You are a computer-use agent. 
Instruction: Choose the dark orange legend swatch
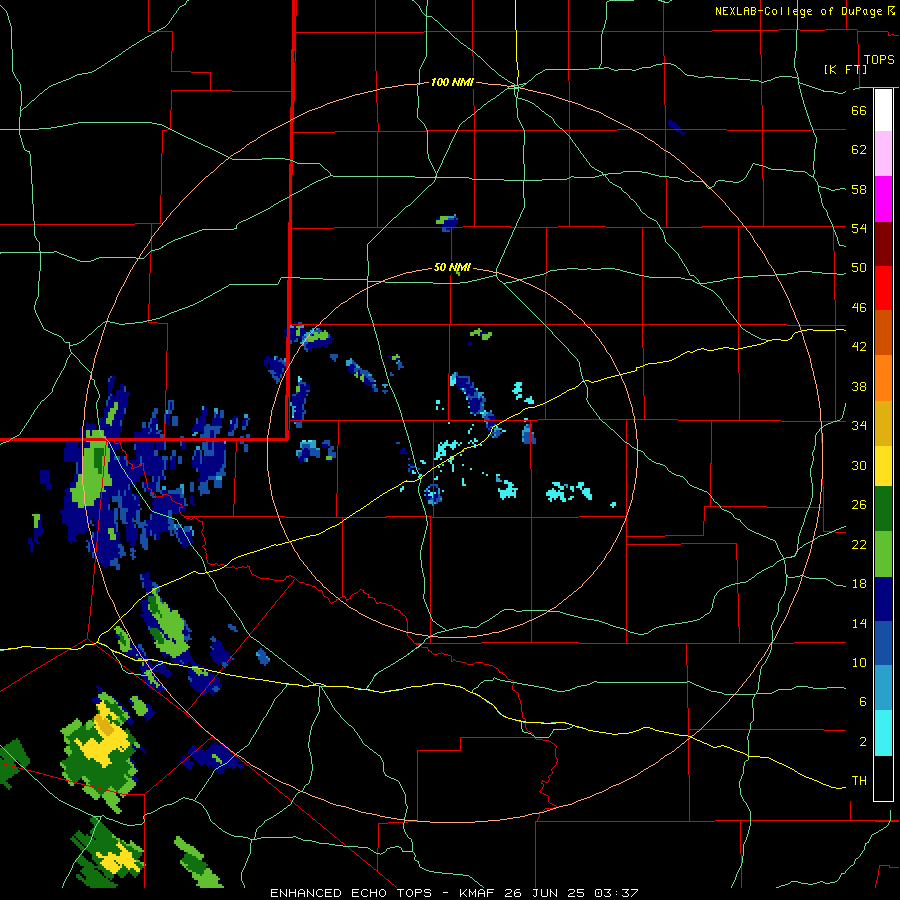(883, 332)
